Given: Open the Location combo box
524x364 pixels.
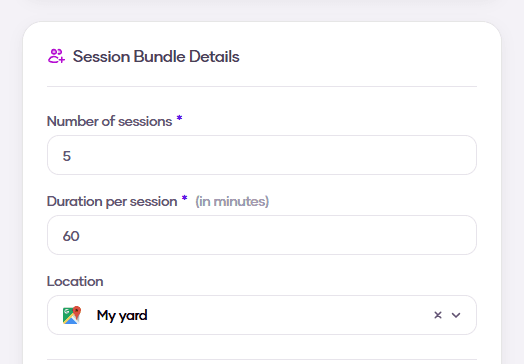Looking at the screenshot, I should pyautogui.click(x=262, y=315).
